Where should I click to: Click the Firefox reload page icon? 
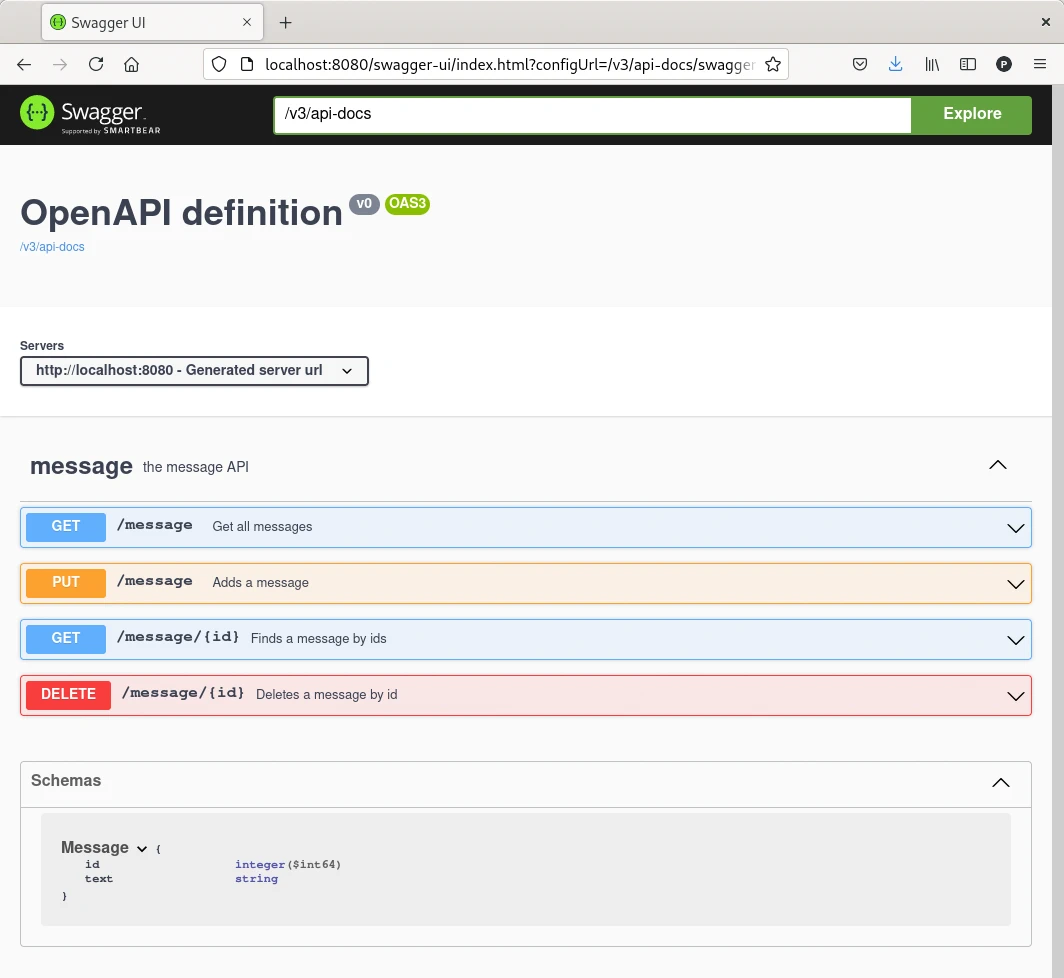coord(96,64)
